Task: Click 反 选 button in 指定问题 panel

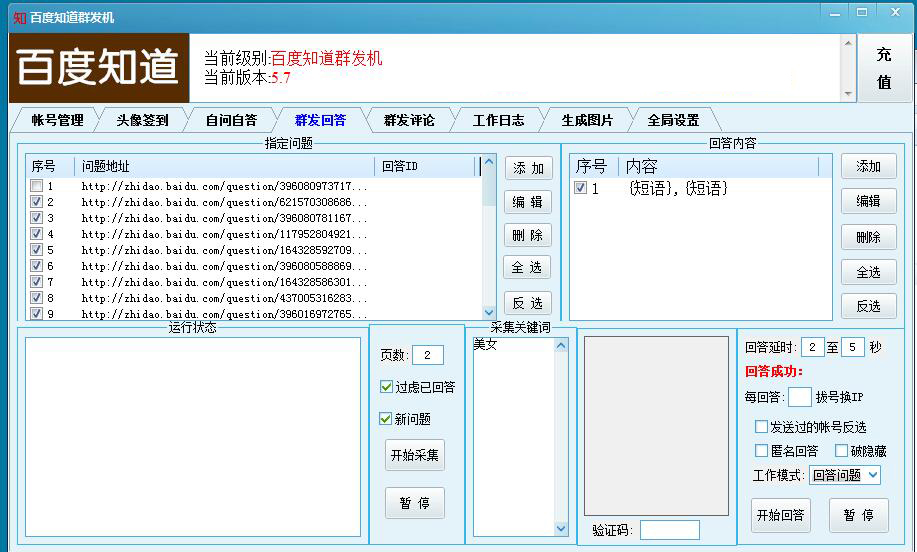Action: pyautogui.click(x=528, y=303)
